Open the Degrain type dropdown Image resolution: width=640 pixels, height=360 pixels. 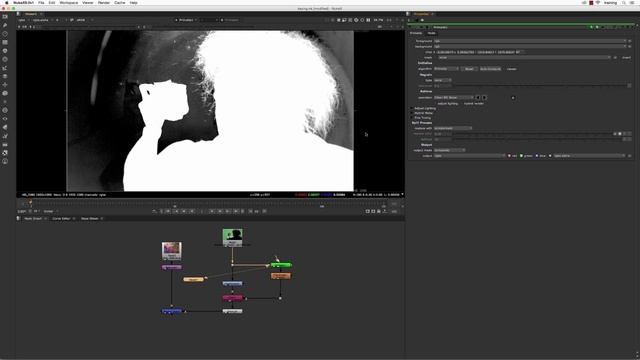pyautogui.click(x=442, y=80)
